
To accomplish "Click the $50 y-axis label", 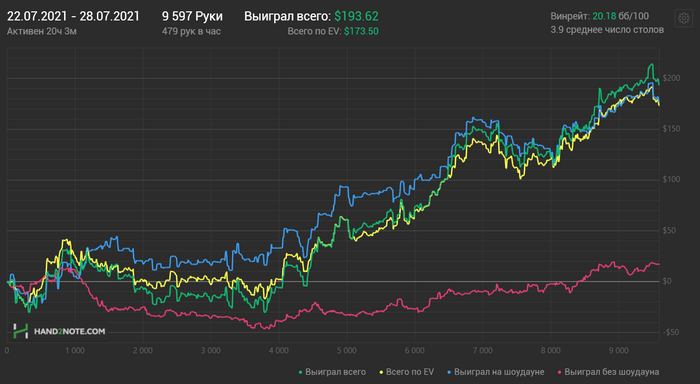I will coord(670,230).
